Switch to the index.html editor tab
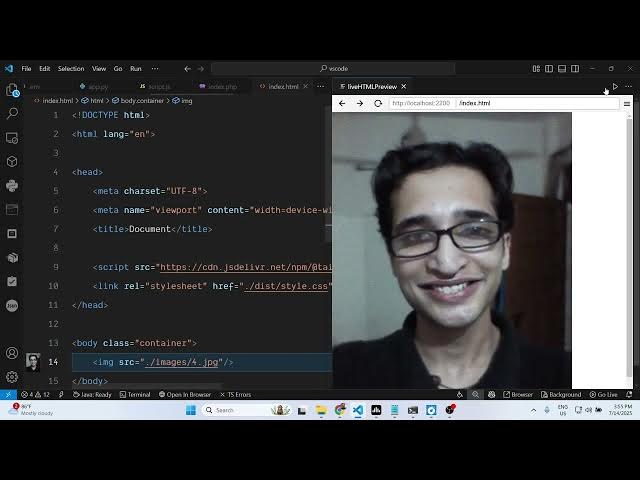640x480 pixels. tap(283, 87)
